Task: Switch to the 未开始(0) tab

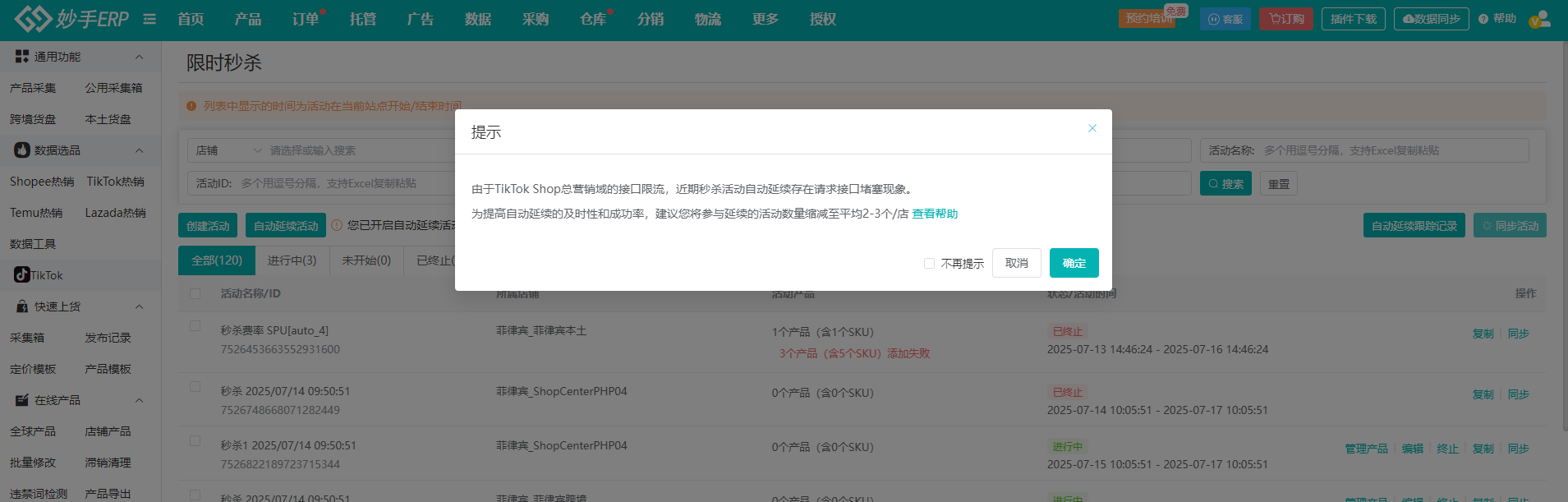Action: coord(366,260)
